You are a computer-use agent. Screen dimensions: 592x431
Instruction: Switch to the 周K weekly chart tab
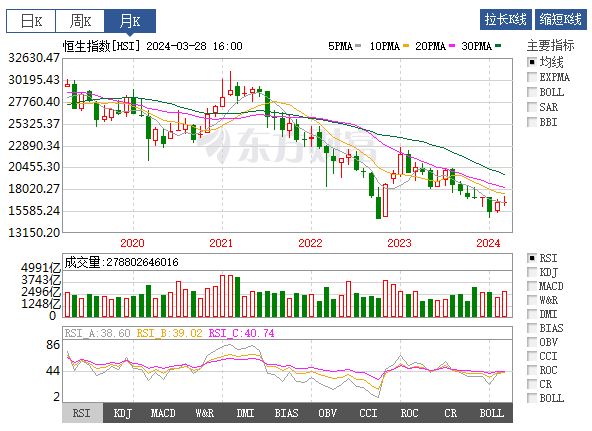click(80, 21)
